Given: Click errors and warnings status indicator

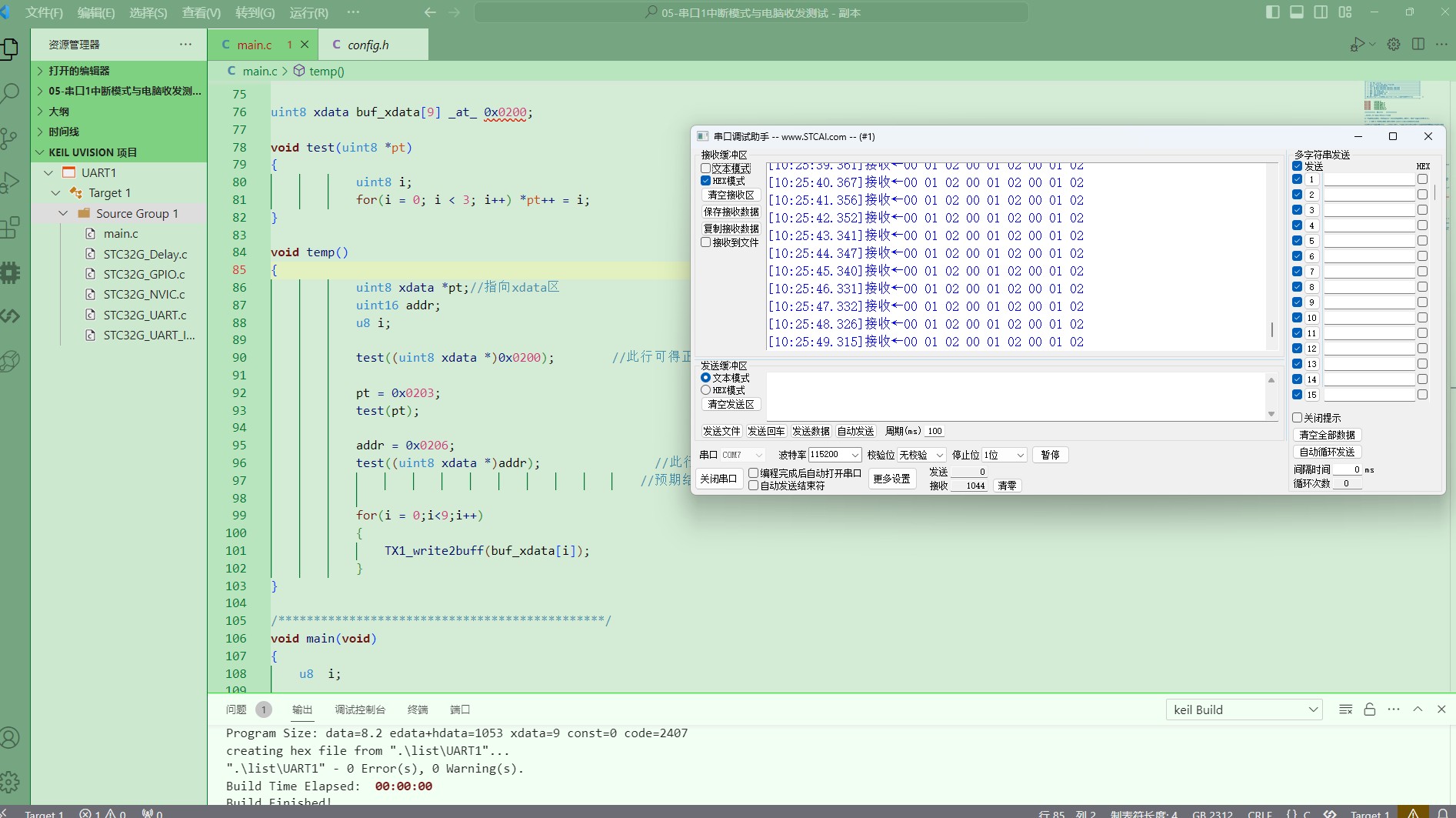Looking at the screenshot, I should (103, 813).
